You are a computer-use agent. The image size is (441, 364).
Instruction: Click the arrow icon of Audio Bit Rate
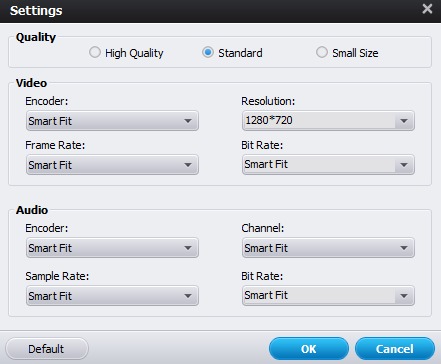[404, 296]
